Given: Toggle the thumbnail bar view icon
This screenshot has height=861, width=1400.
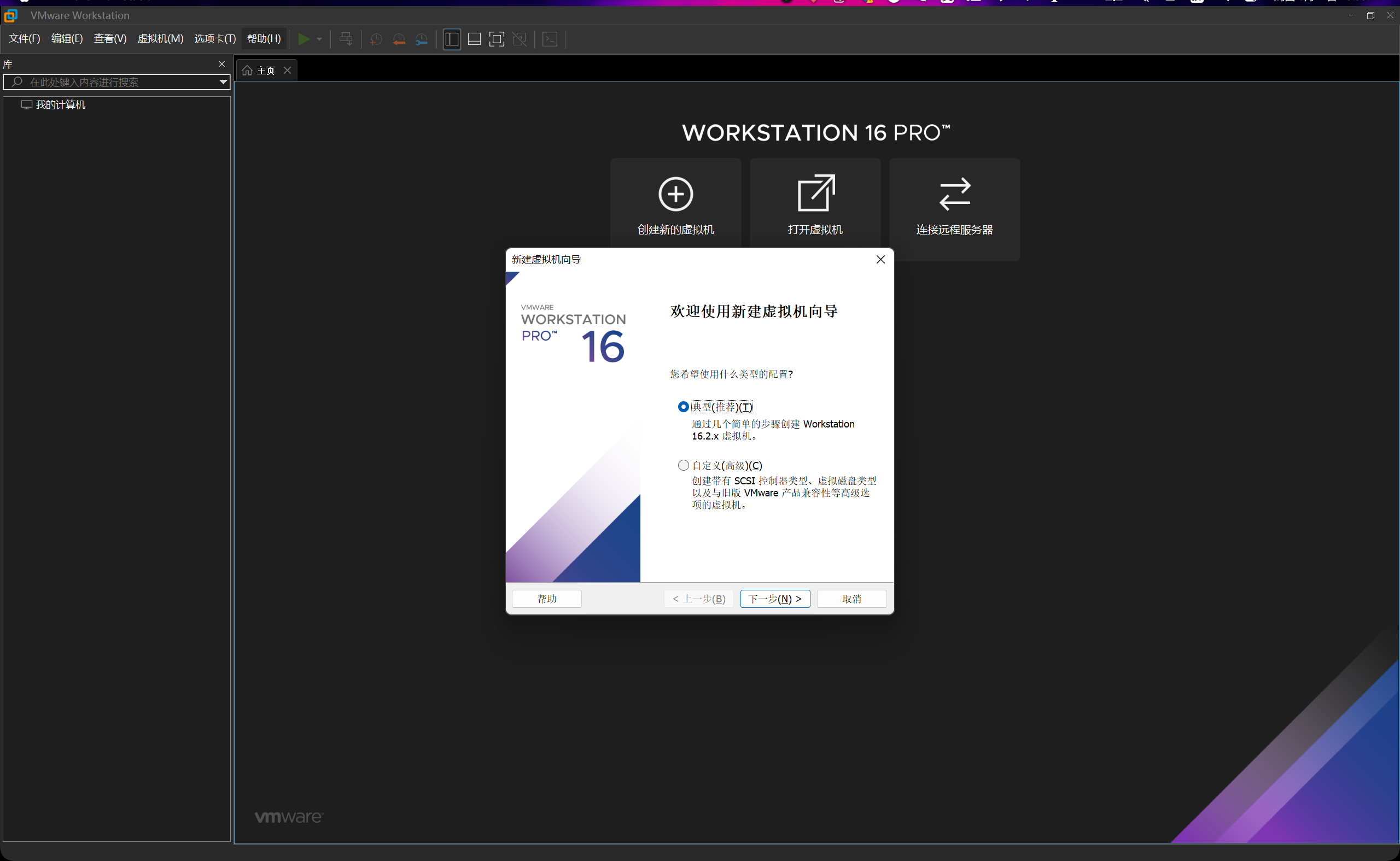Looking at the screenshot, I should 474,39.
